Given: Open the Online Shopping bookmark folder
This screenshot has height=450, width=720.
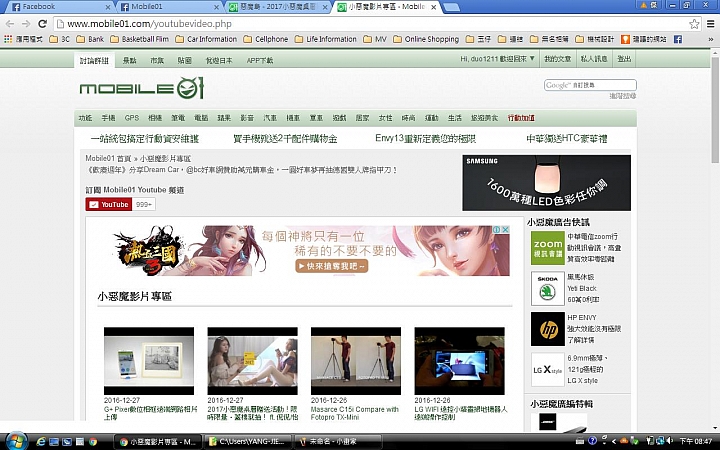Looking at the screenshot, I should (x=426, y=39).
